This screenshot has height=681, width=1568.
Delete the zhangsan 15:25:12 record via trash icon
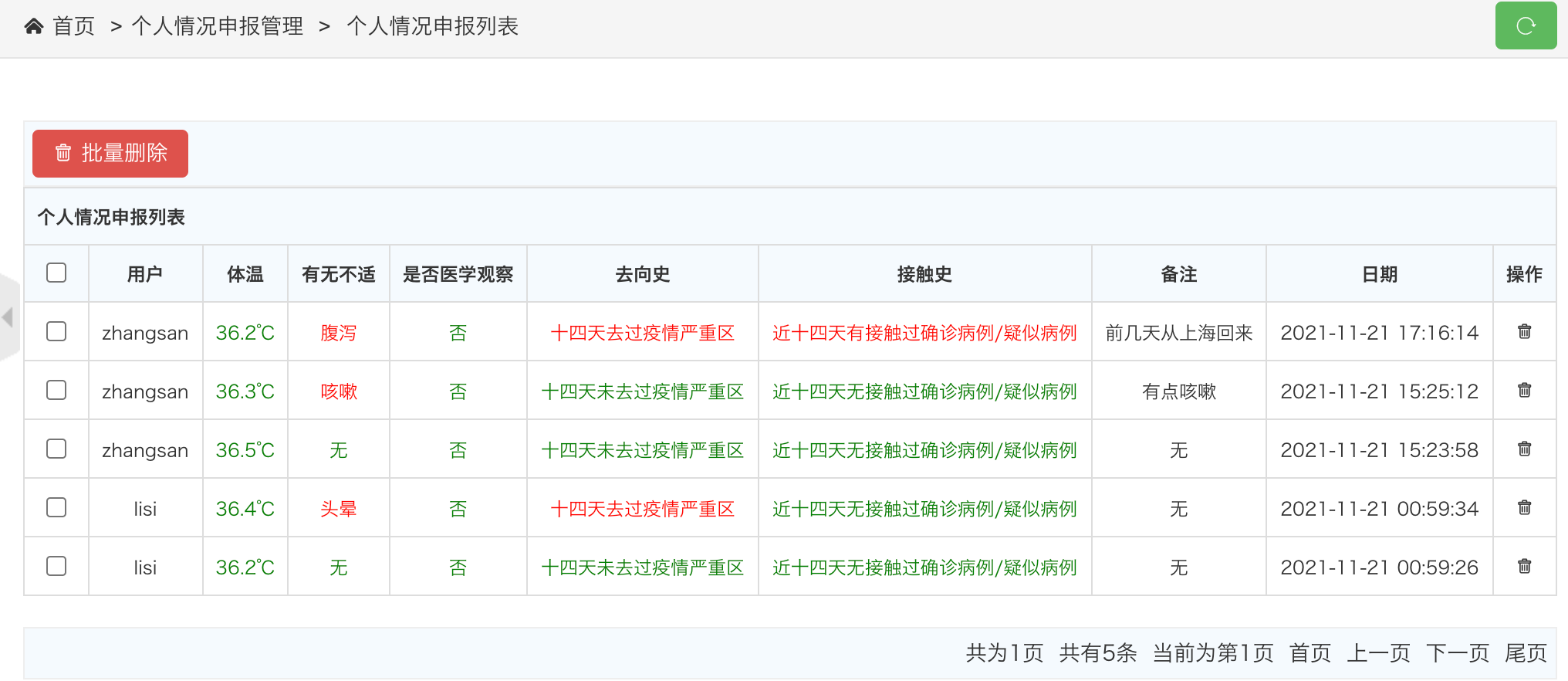click(x=1525, y=390)
